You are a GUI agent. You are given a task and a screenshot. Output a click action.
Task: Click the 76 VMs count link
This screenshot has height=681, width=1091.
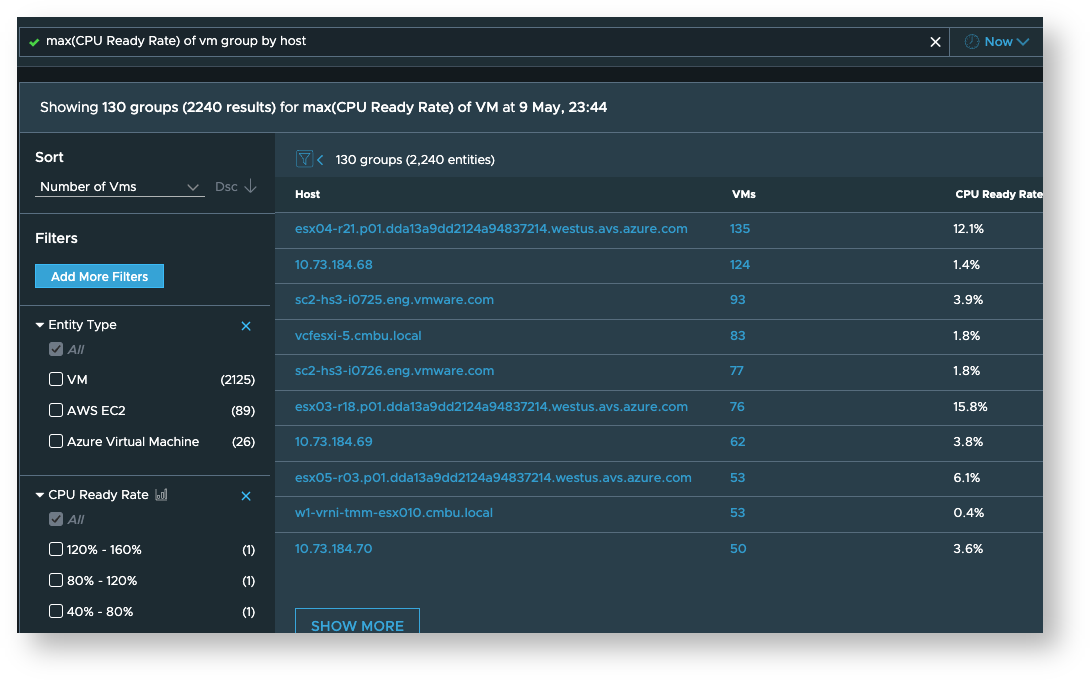[737, 407]
